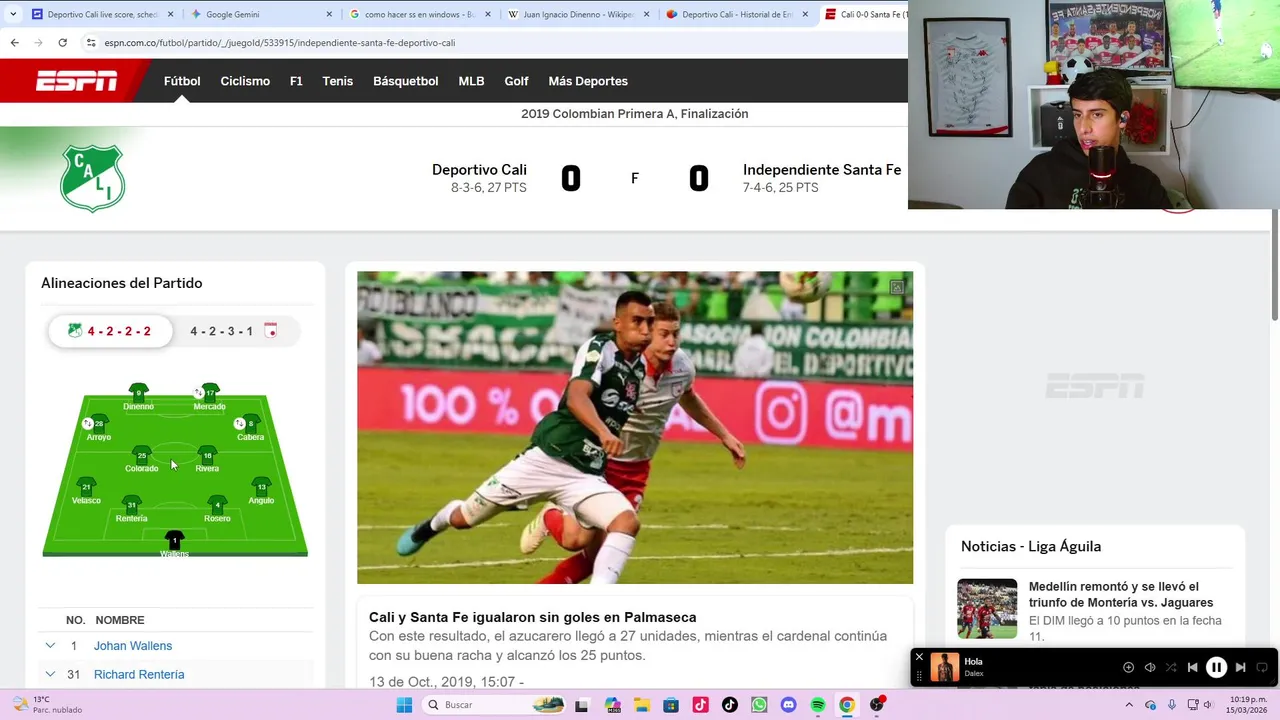Screen dimensions: 1280x720
Task: Skip to the next track
Action: click(1240, 667)
